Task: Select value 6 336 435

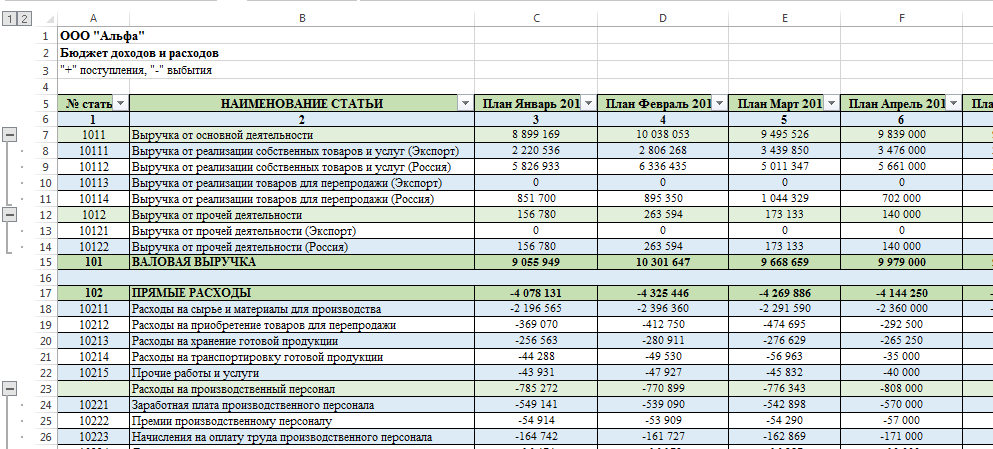Action: point(663,167)
